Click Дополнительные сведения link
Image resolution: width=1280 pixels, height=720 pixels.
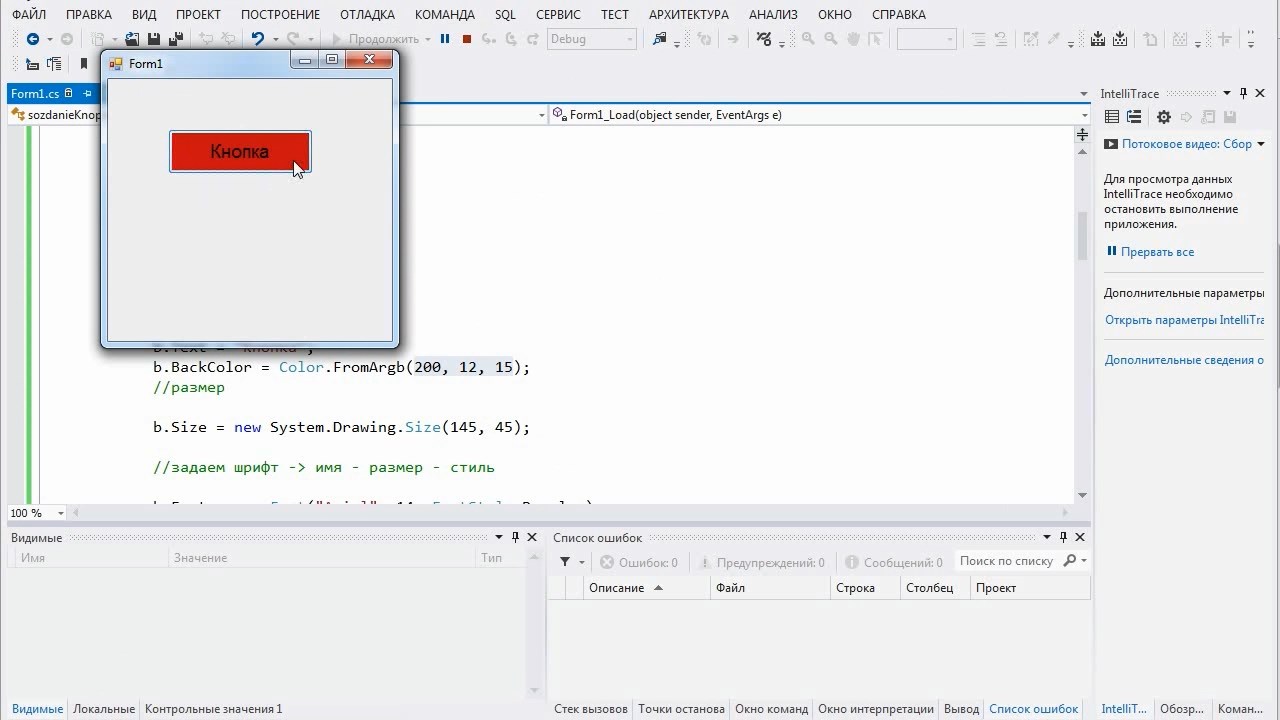coord(1184,360)
